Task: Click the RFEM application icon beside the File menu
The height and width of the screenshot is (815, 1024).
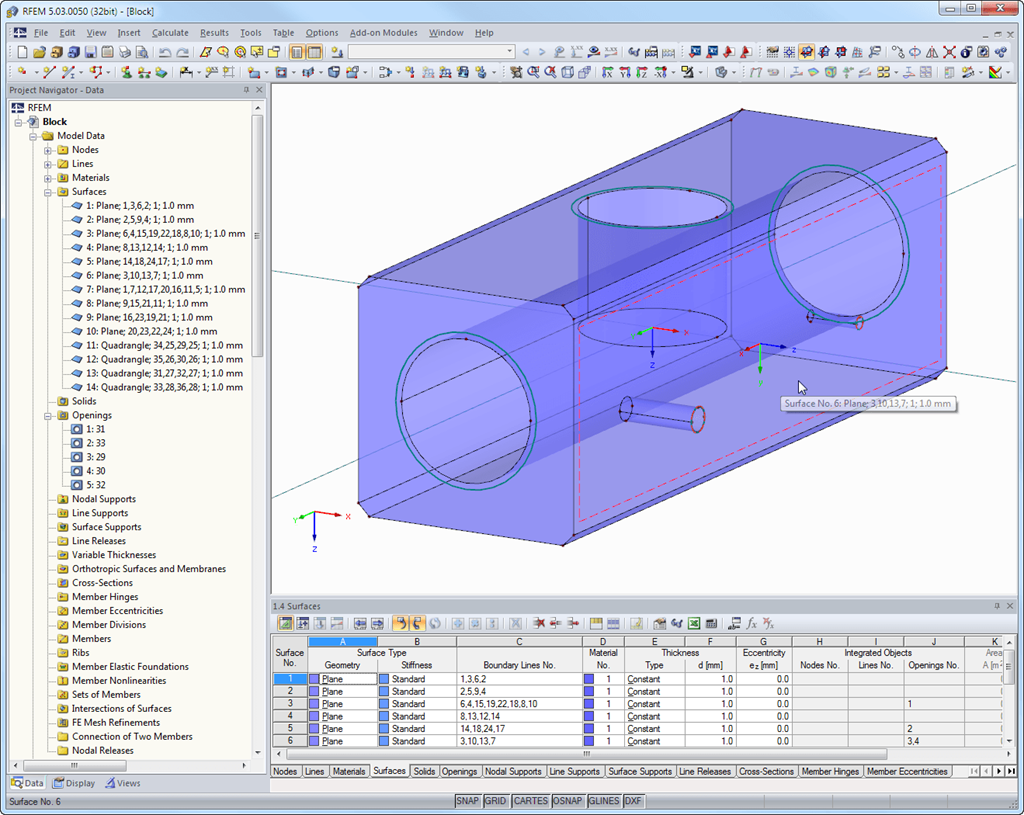Action: pos(18,32)
